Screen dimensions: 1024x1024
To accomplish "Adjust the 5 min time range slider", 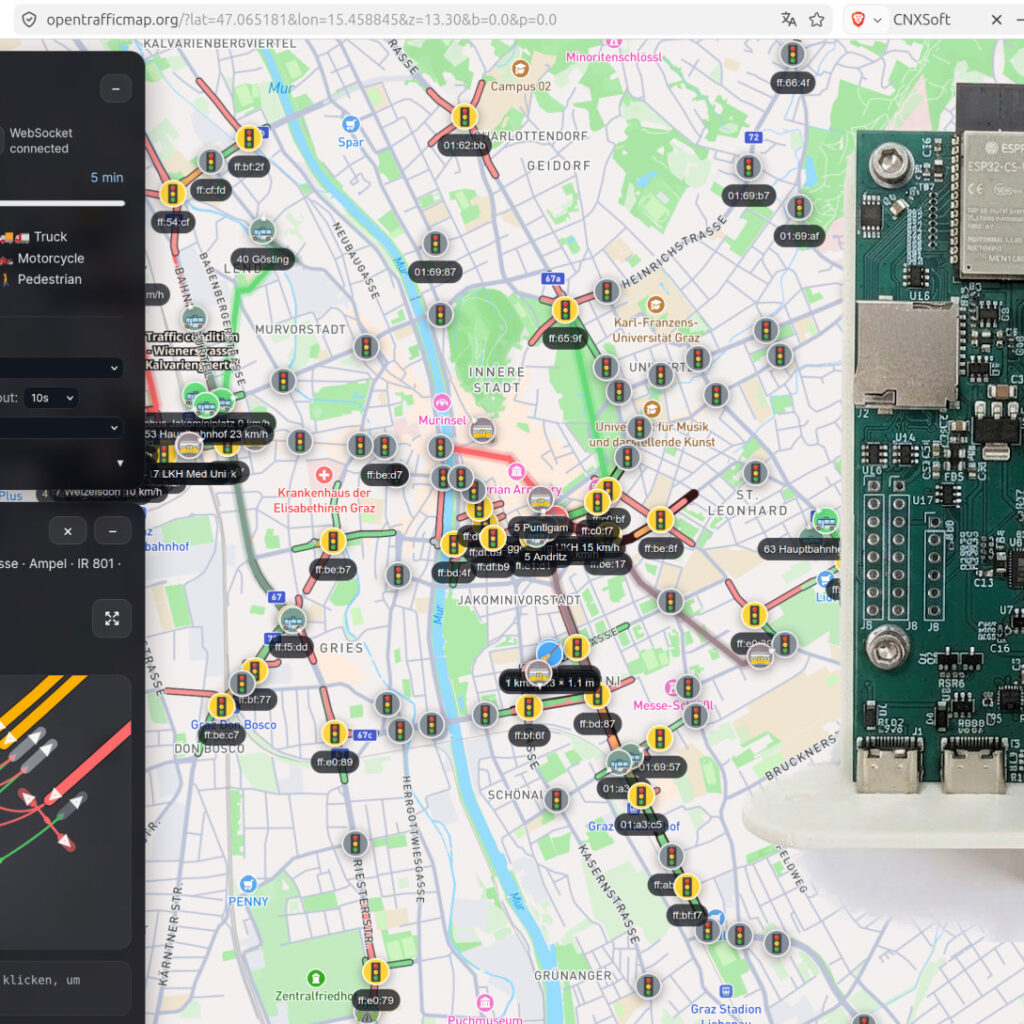I will [62, 203].
